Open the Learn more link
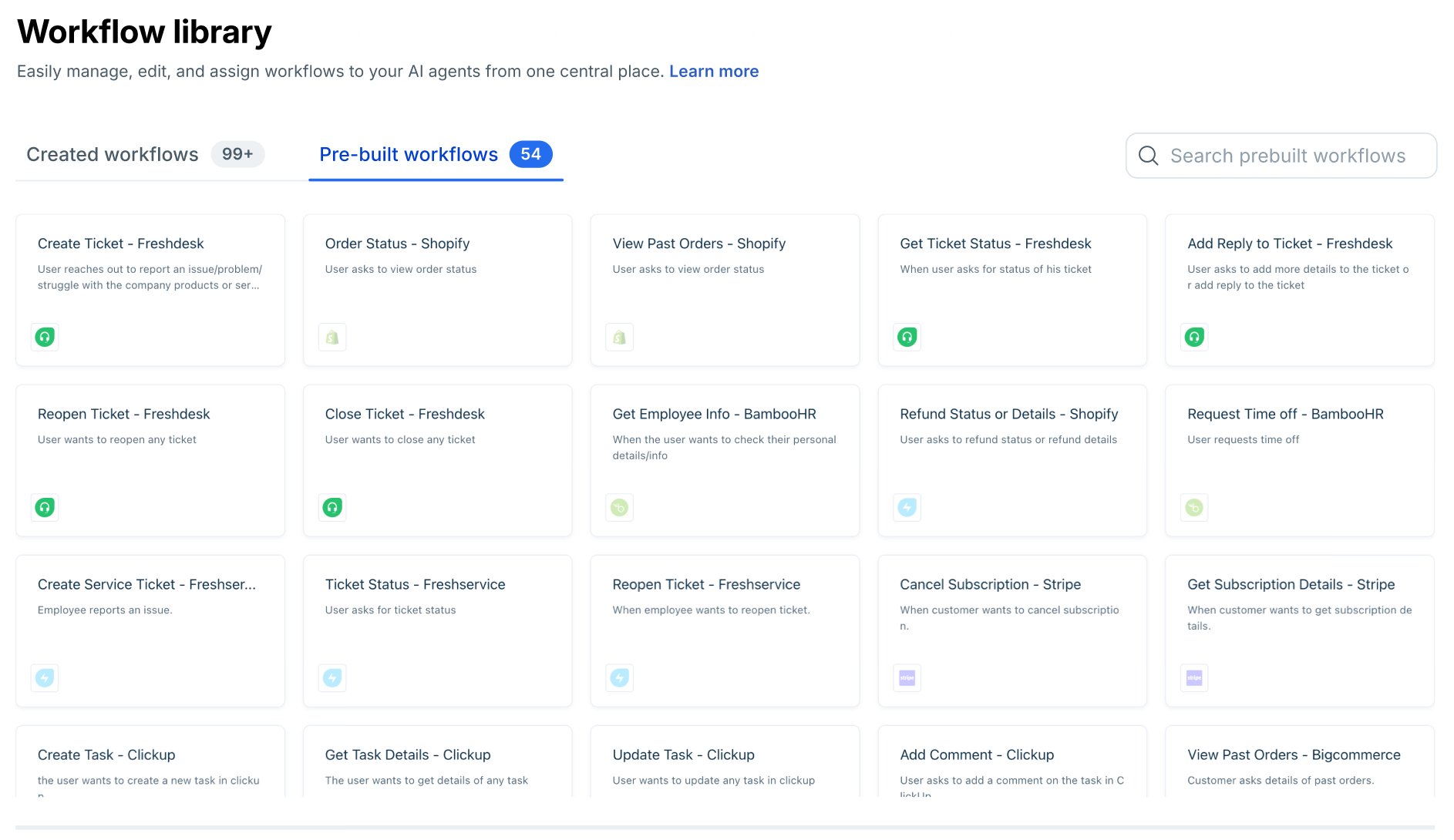The height and width of the screenshot is (840, 1454). 714,71
